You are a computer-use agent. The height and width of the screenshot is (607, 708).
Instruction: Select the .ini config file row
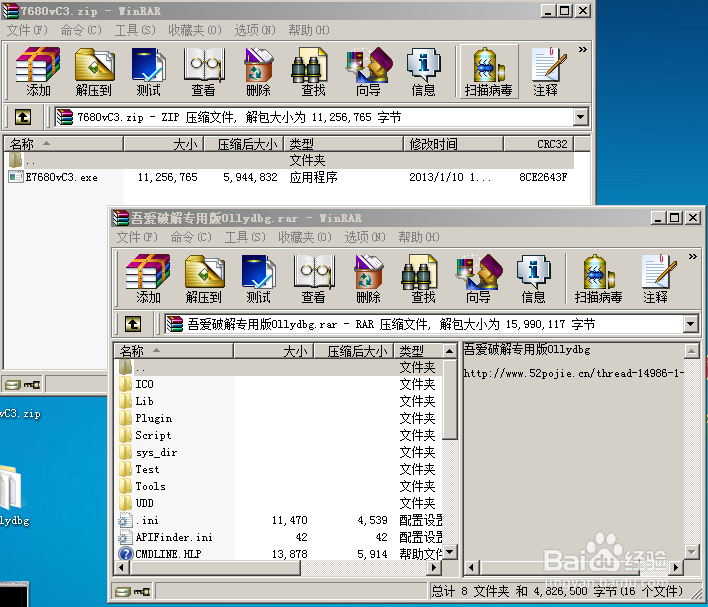coord(280,520)
